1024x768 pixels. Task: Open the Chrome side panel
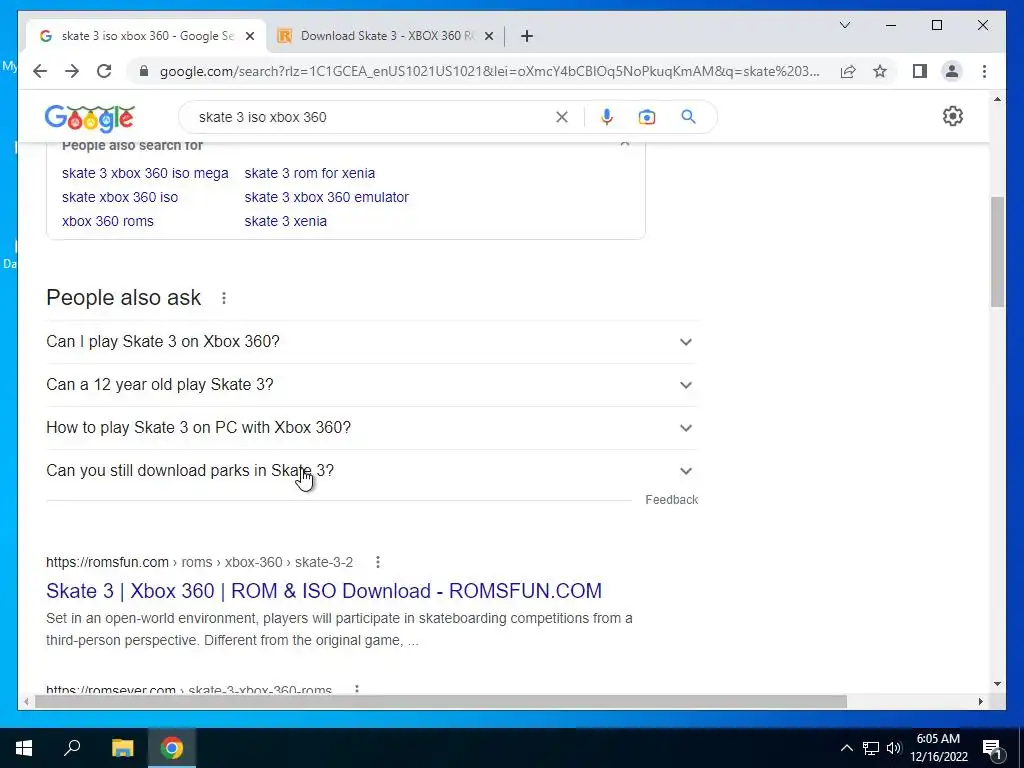920,71
